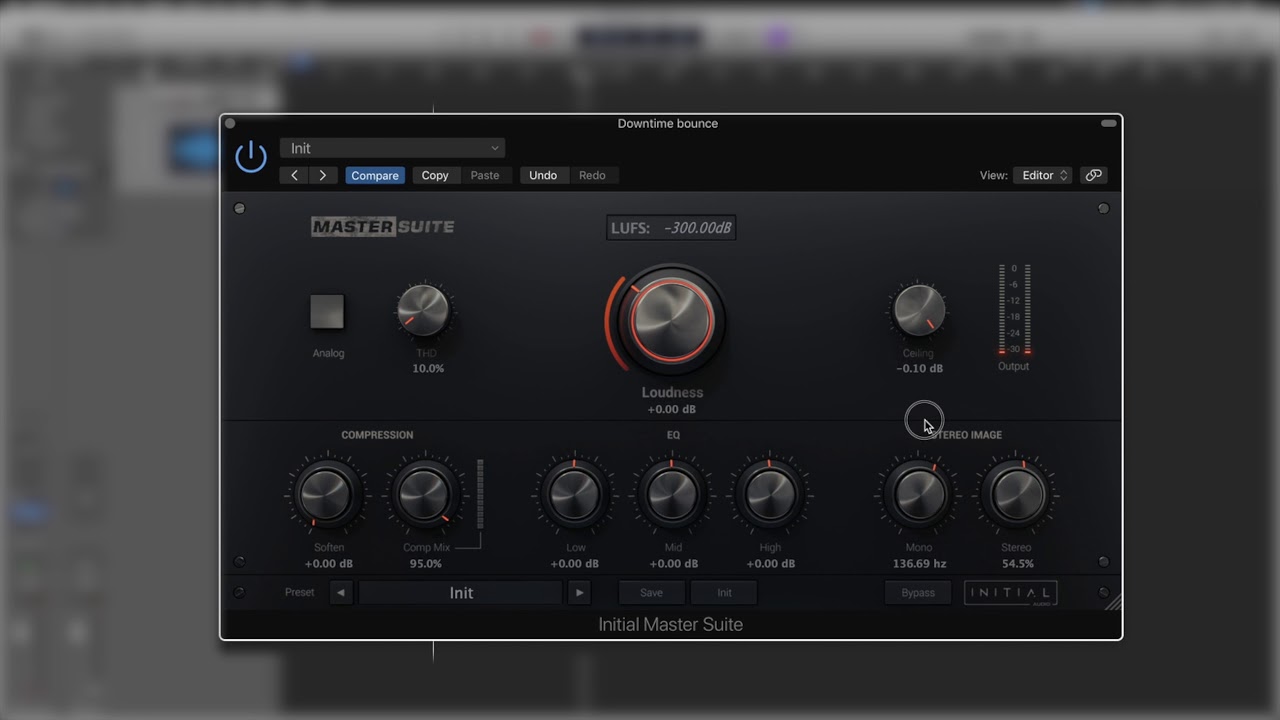Go to previous setting with left arrow
The width and height of the screenshot is (1280, 720).
click(x=294, y=175)
